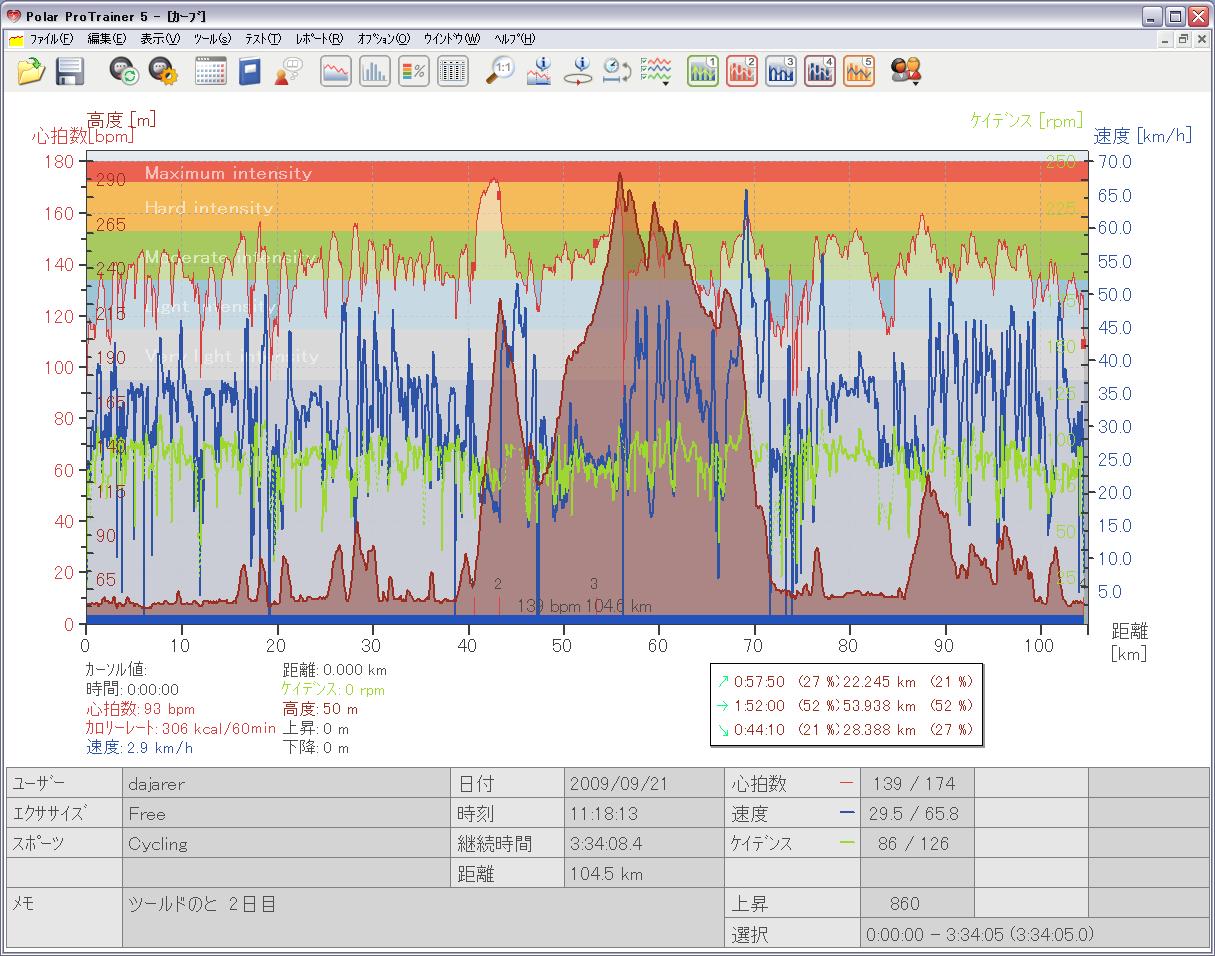Open file with the folder icon
Image resolution: width=1215 pixels, height=956 pixels.
coord(32,71)
